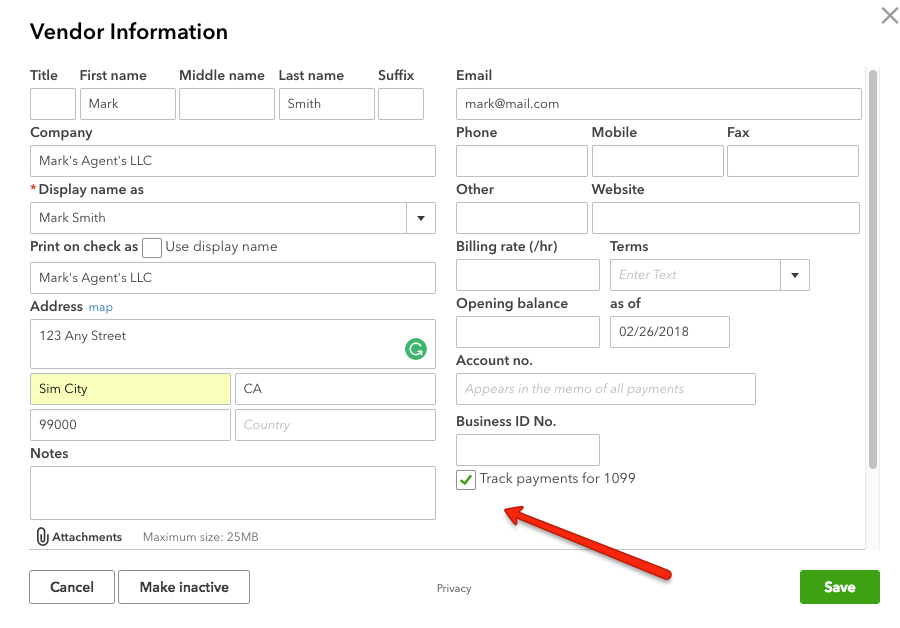Select the Company name field
The width and height of the screenshot is (900, 628).
233,161
